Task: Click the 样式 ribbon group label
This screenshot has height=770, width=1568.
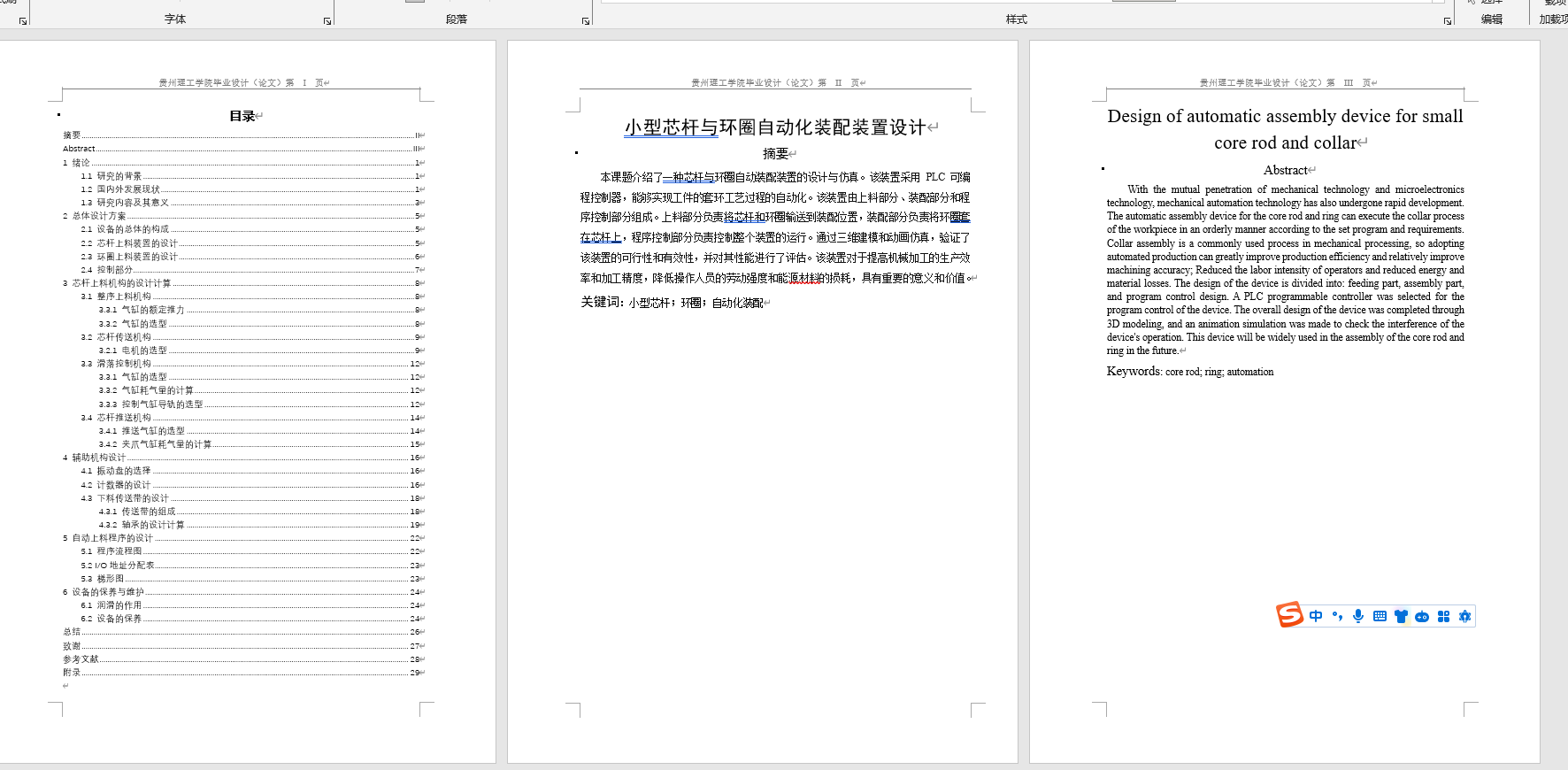Action: [x=1017, y=19]
